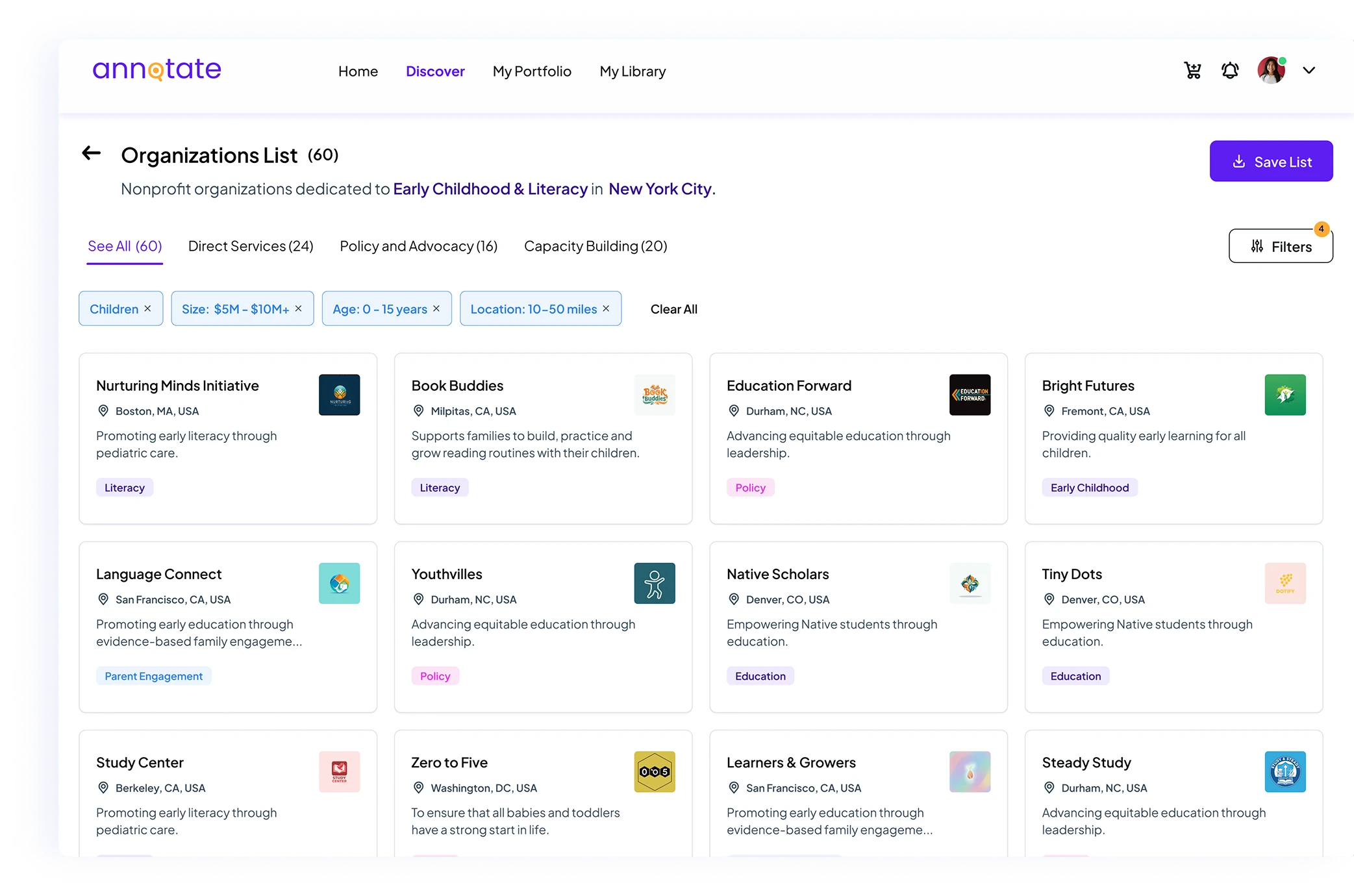Image resolution: width=1354 pixels, height=896 pixels.
Task: Click the Education Forward logo icon
Action: tap(970, 395)
